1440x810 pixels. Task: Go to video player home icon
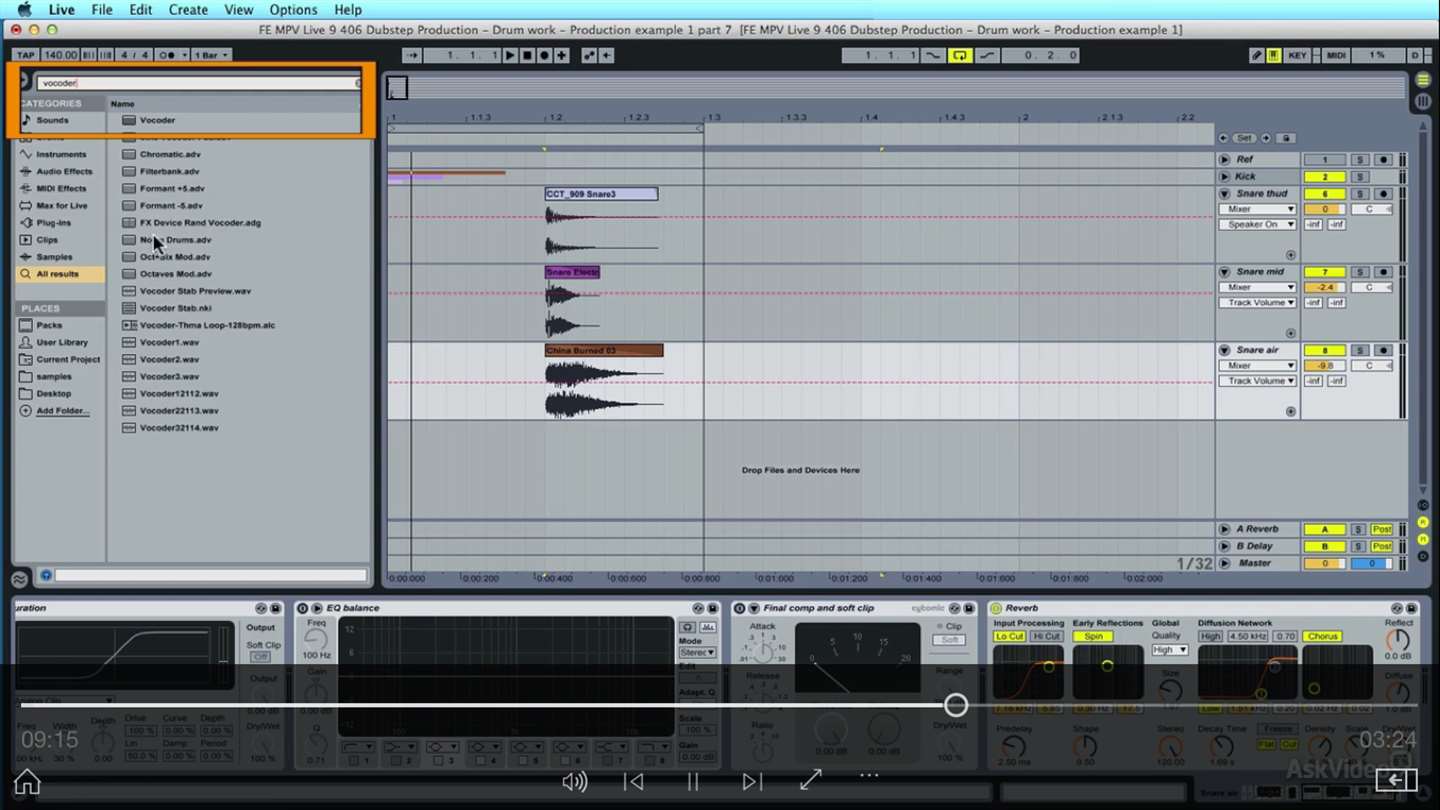[x=27, y=781]
